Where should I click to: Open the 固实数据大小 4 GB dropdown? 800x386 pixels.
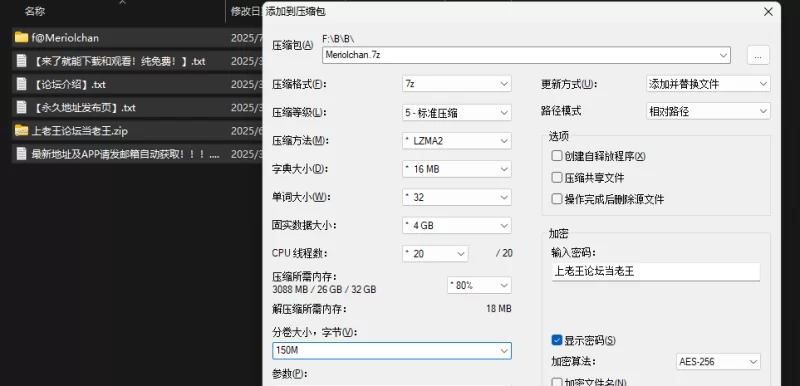457,225
